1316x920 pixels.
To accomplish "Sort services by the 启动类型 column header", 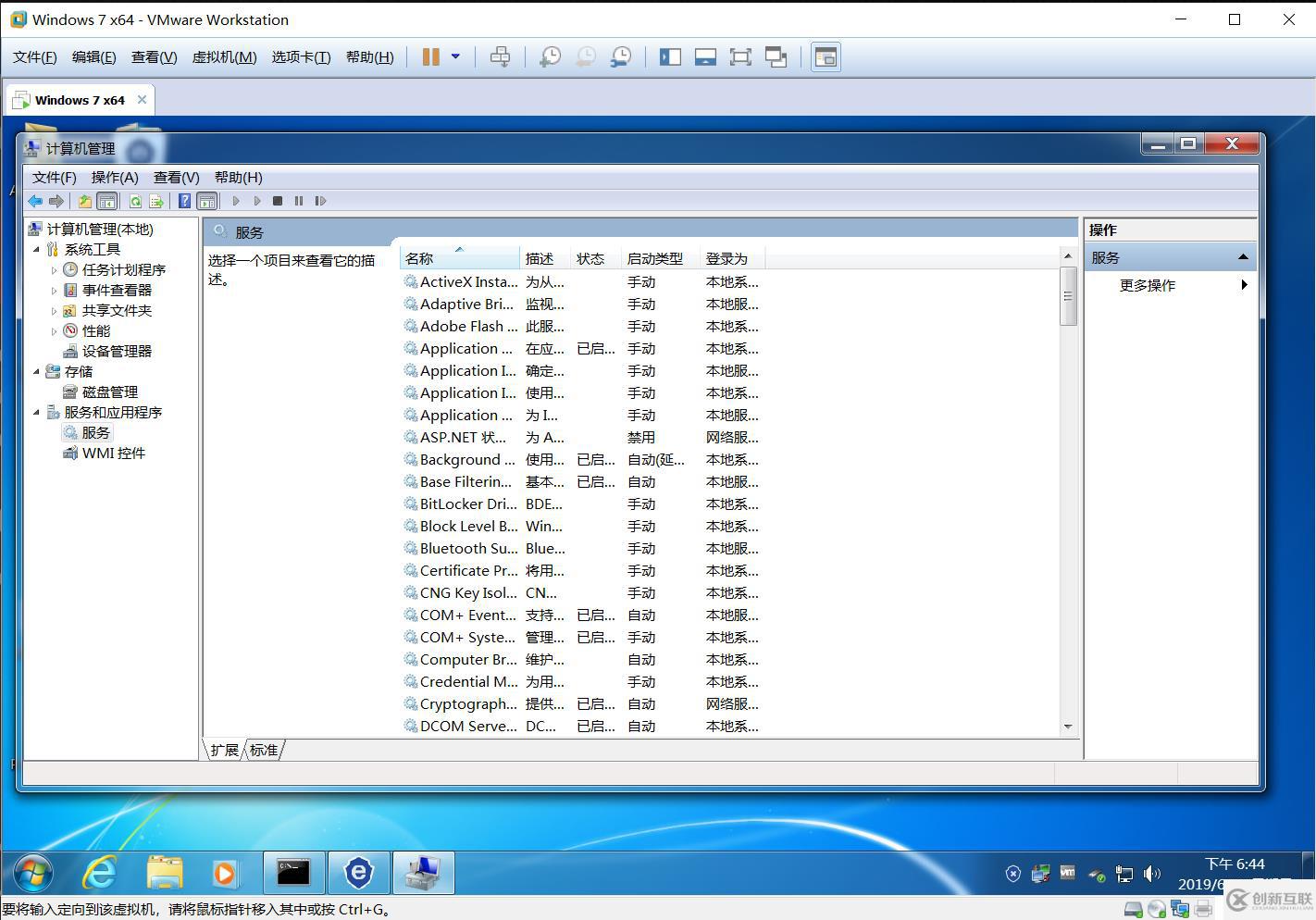I will (x=661, y=258).
